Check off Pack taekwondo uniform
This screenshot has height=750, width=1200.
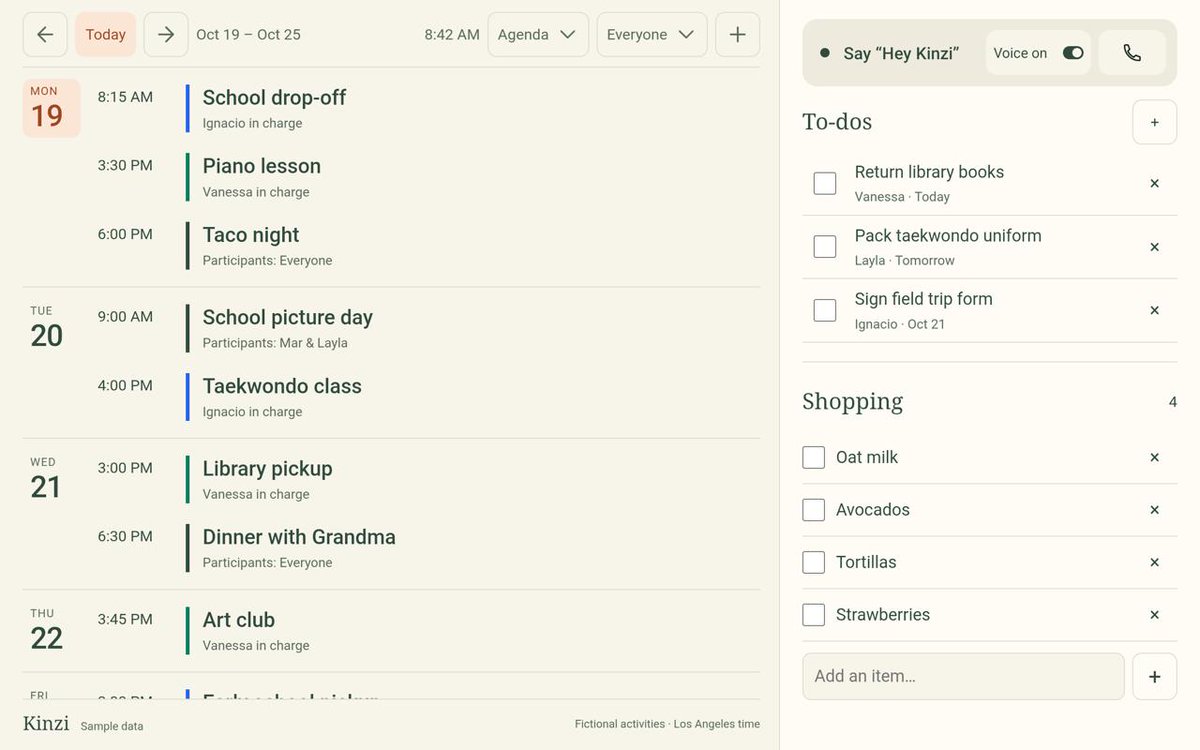tap(825, 247)
